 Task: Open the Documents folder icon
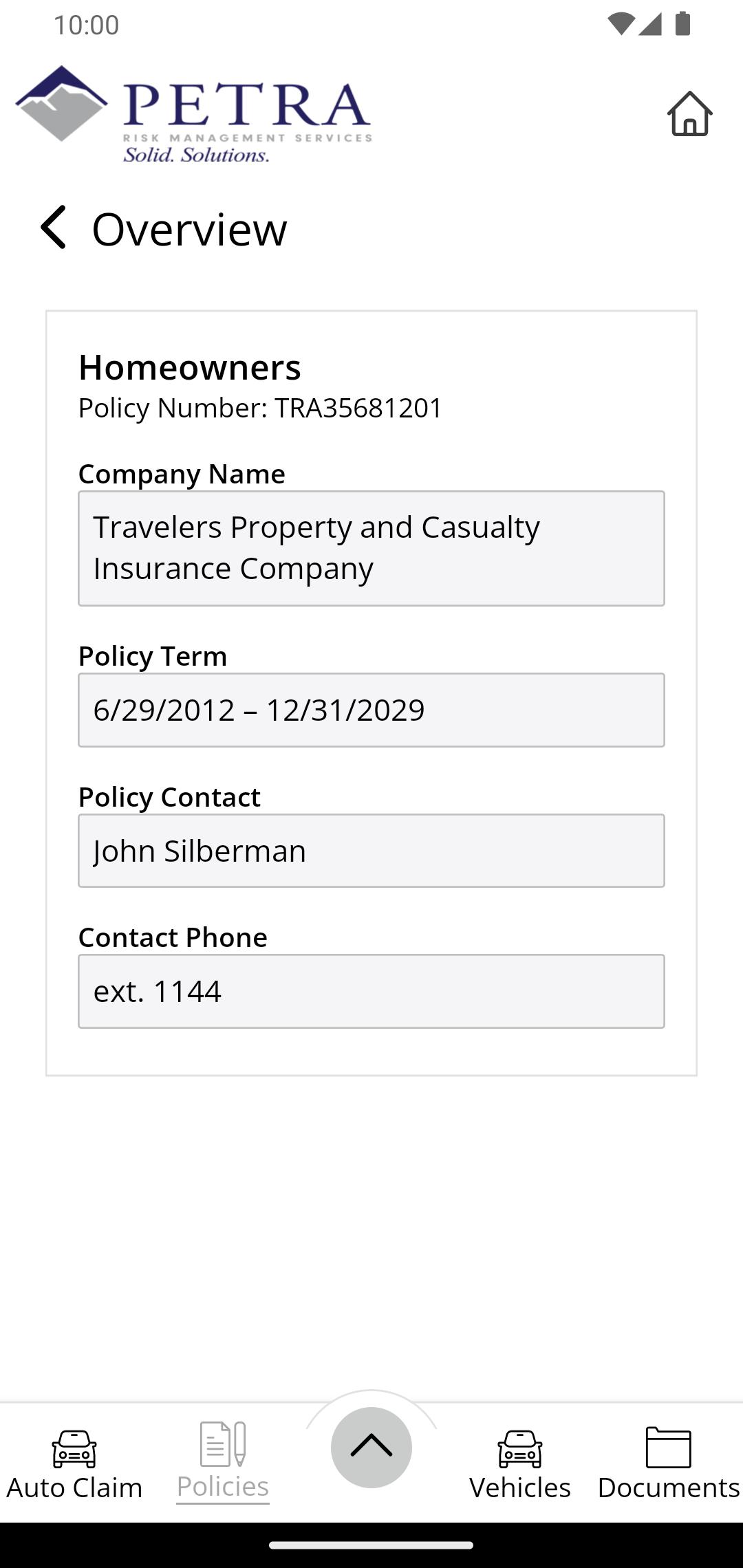pyautogui.click(x=669, y=1448)
